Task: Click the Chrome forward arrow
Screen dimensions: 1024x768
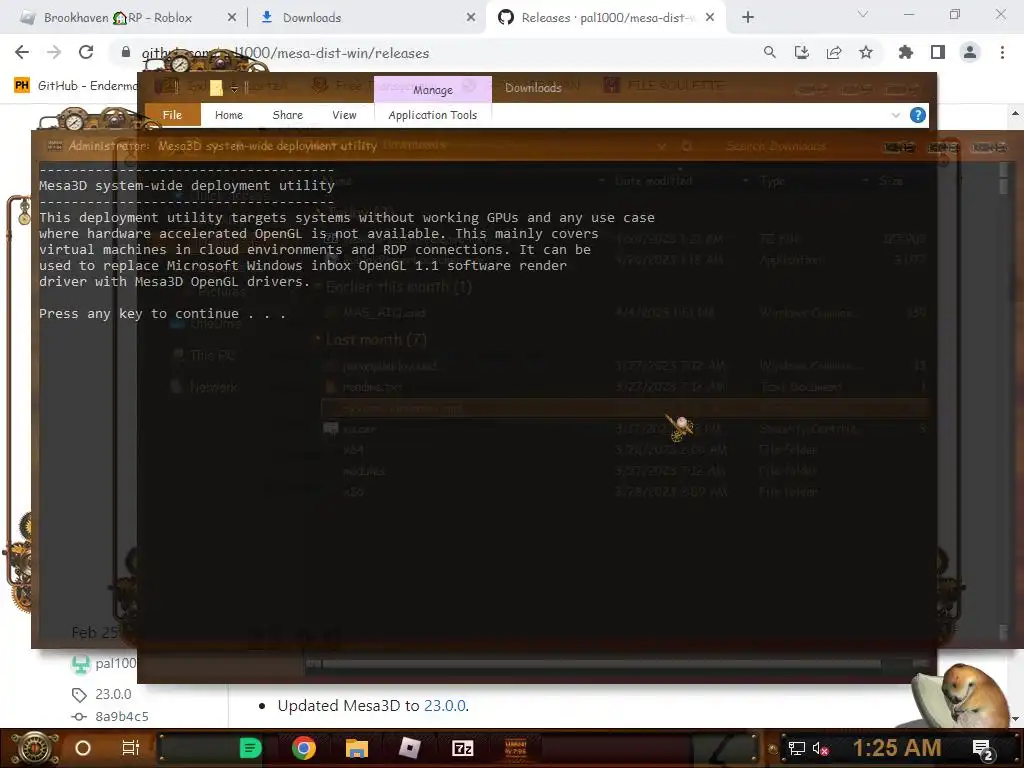Action: [x=54, y=52]
